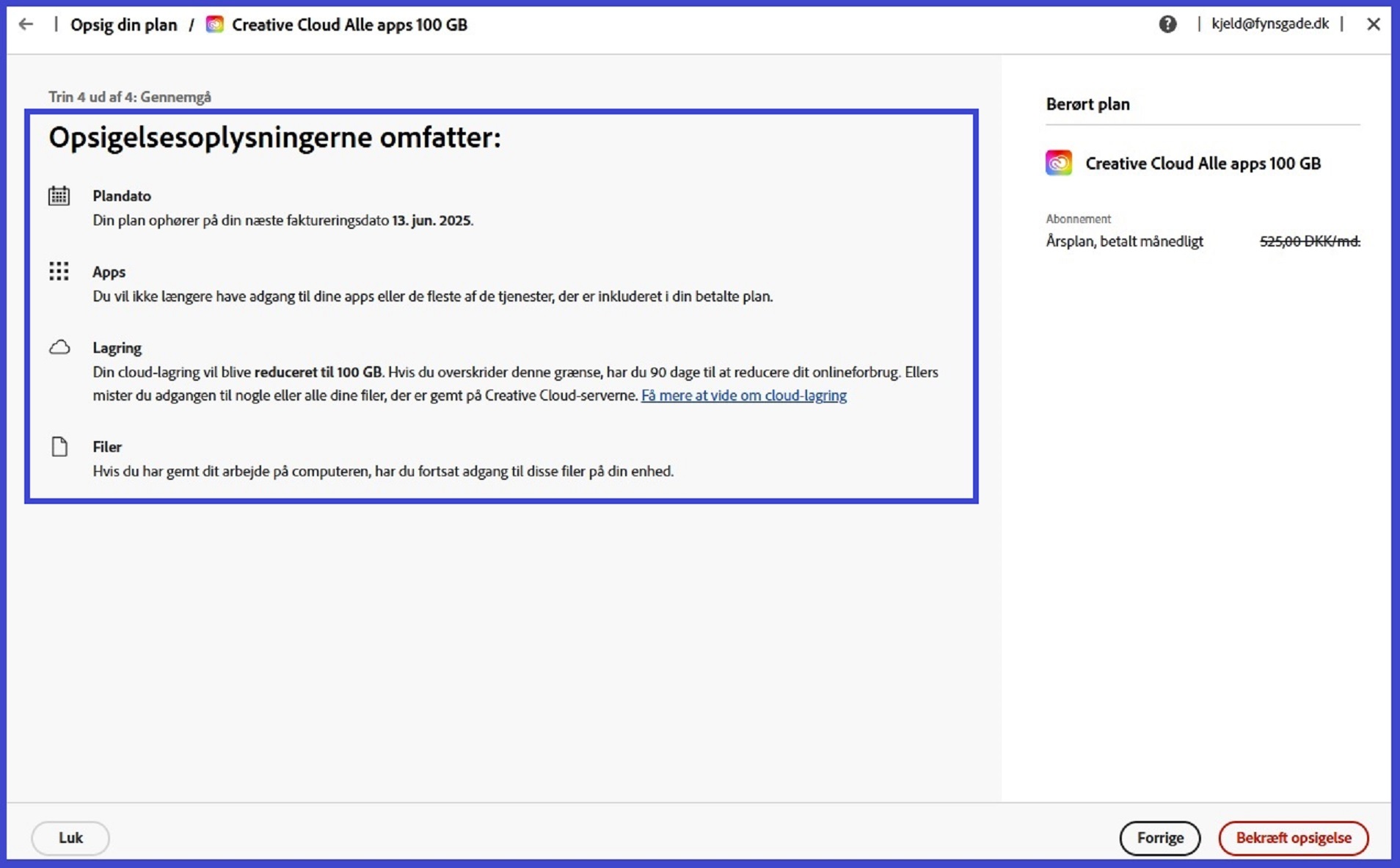Click the apps grid icon
Image resolution: width=1400 pixels, height=868 pixels.
[59, 271]
